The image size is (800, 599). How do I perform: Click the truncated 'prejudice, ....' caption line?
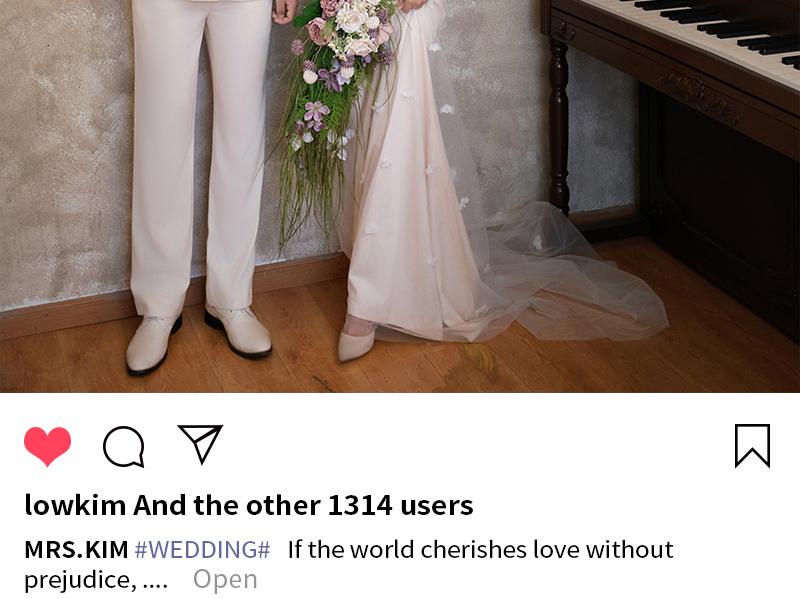point(96,580)
